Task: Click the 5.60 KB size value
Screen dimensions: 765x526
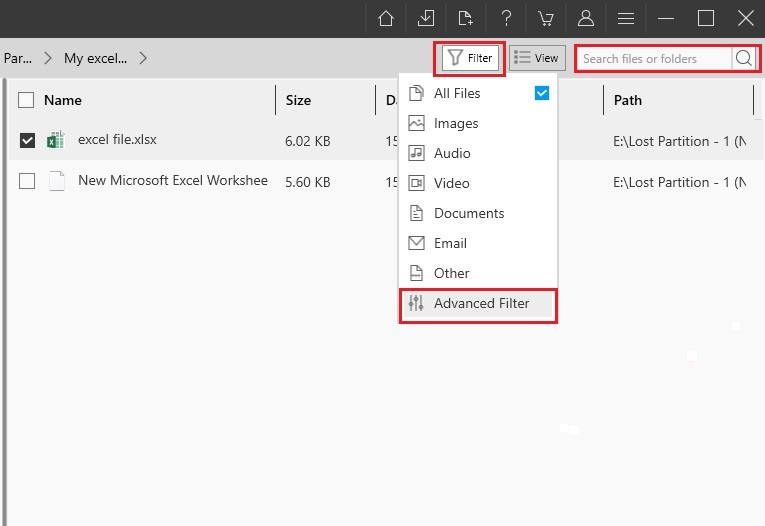Action: 307,182
